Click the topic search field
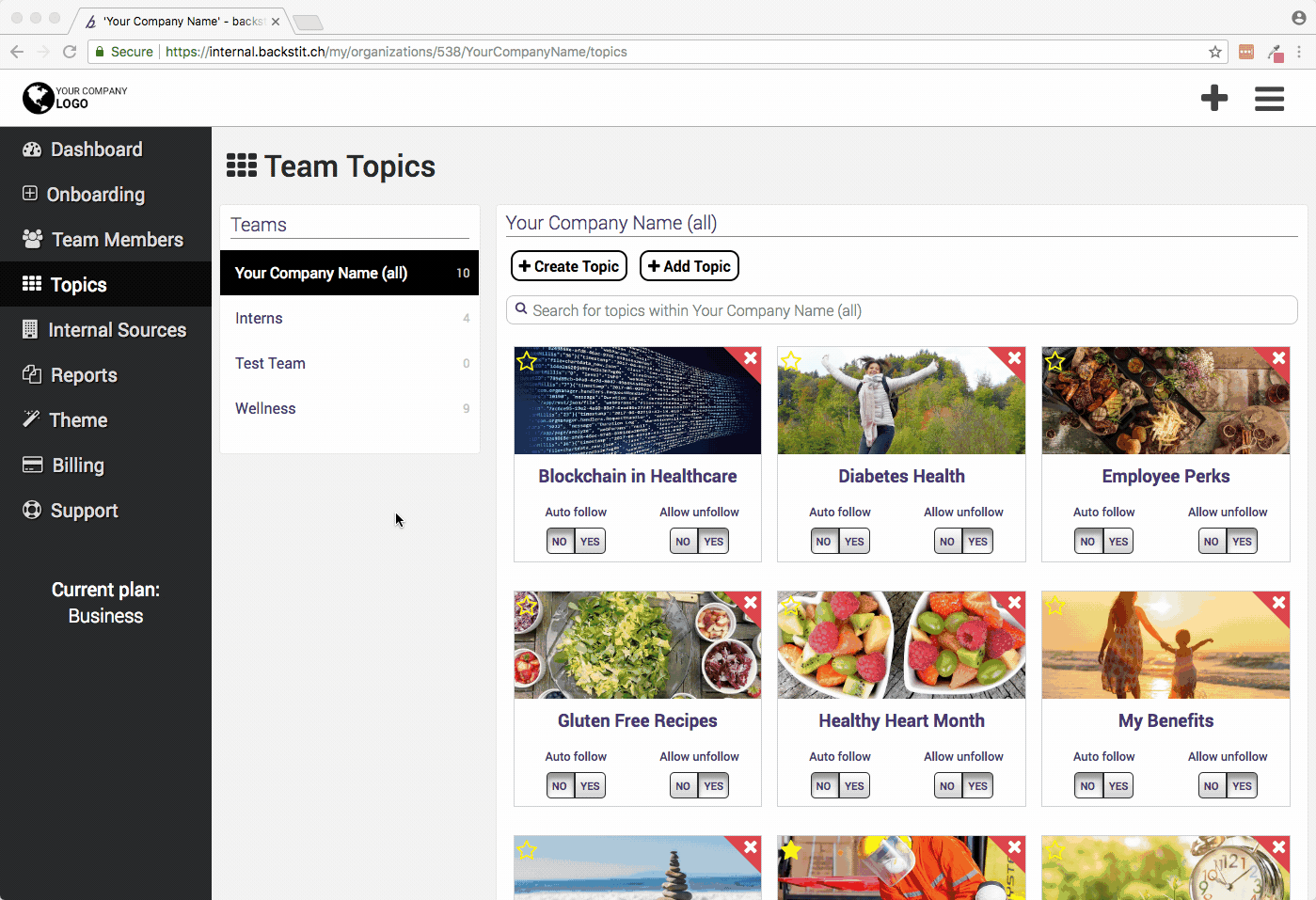 click(901, 310)
